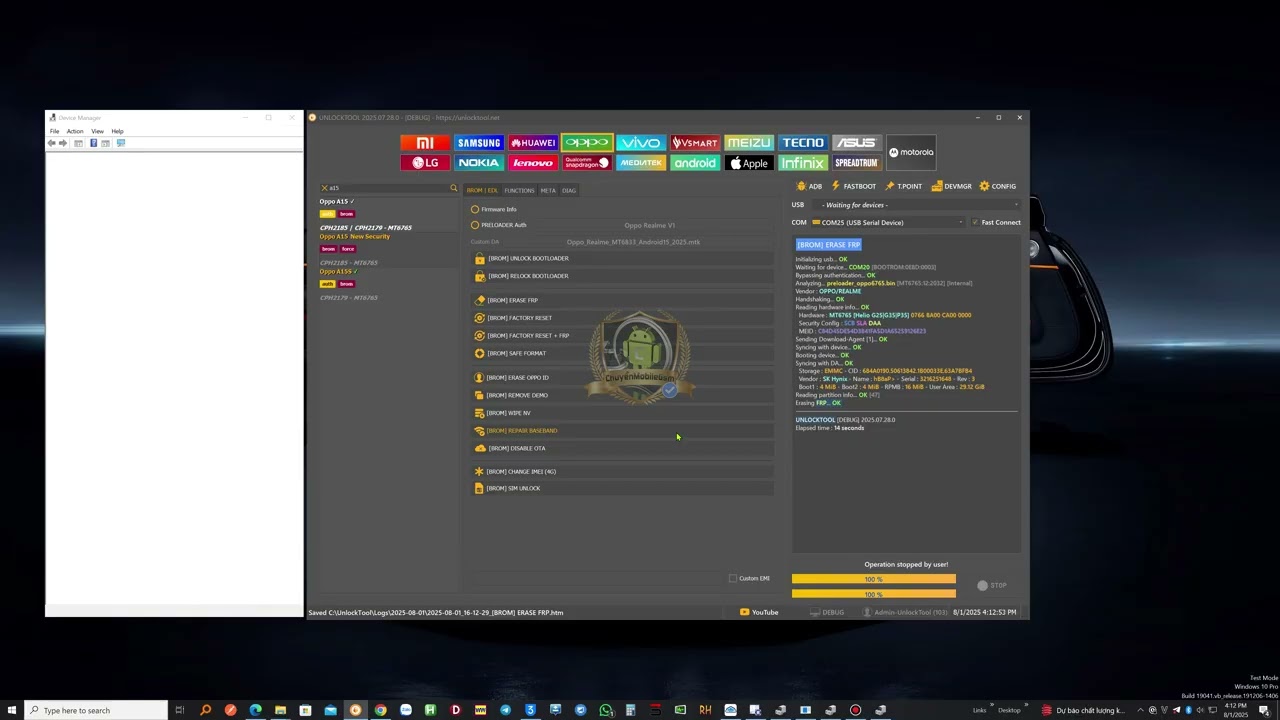Click the DEBUG status bar item

(827, 612)
